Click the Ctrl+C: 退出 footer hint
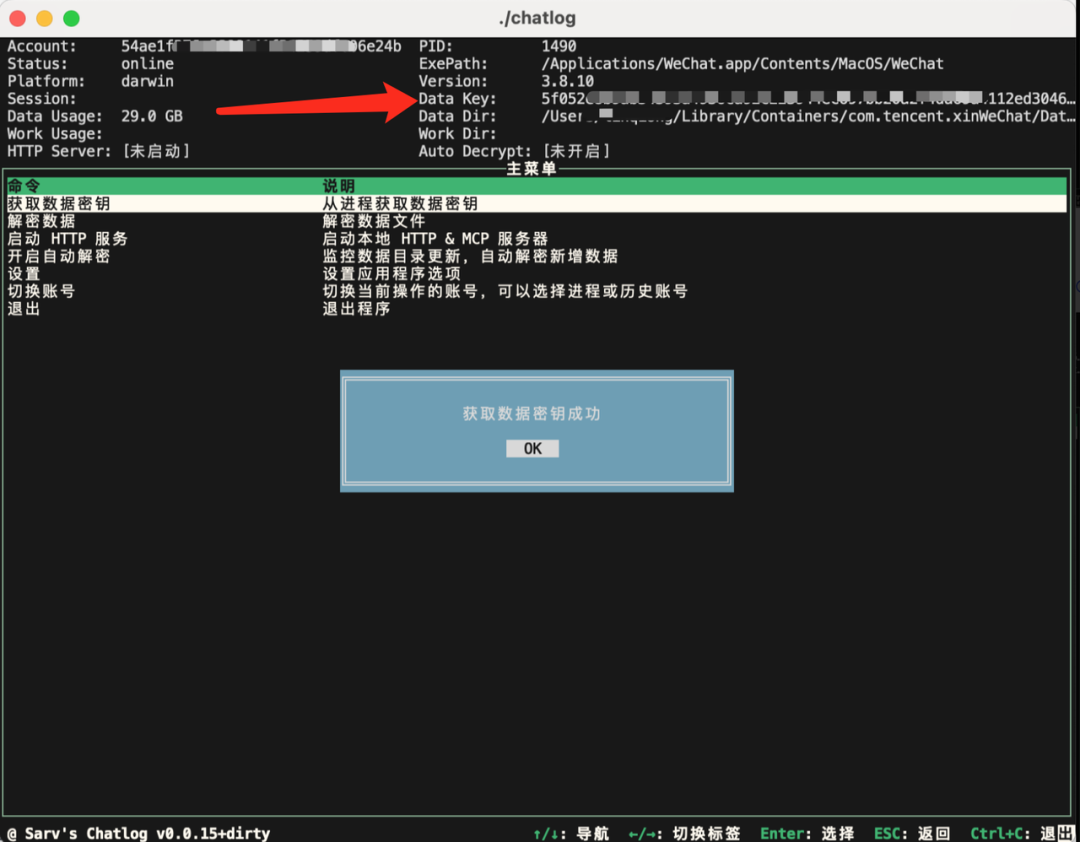 1022,833
